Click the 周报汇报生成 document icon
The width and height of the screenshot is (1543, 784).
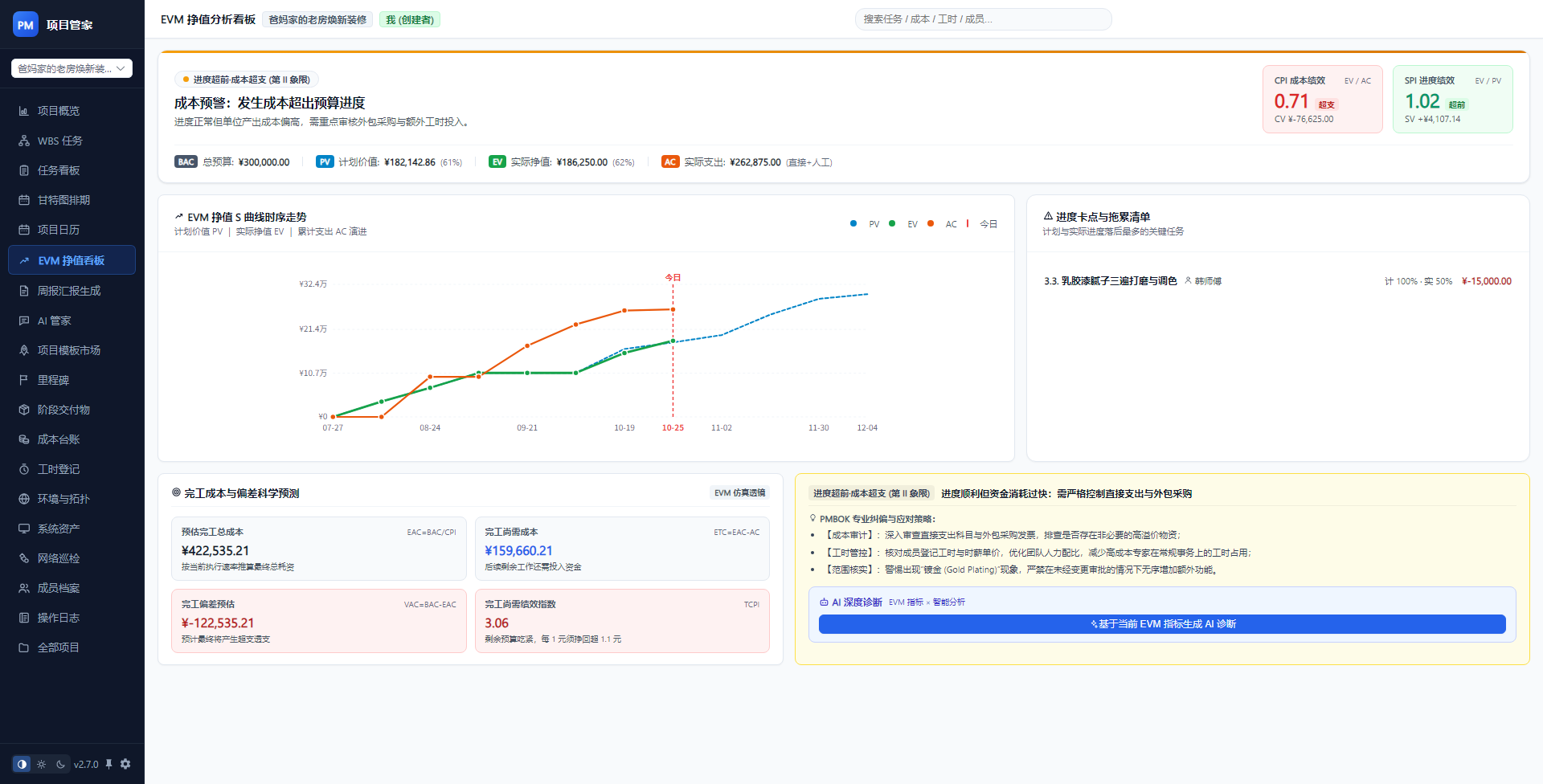pos(24,291)
